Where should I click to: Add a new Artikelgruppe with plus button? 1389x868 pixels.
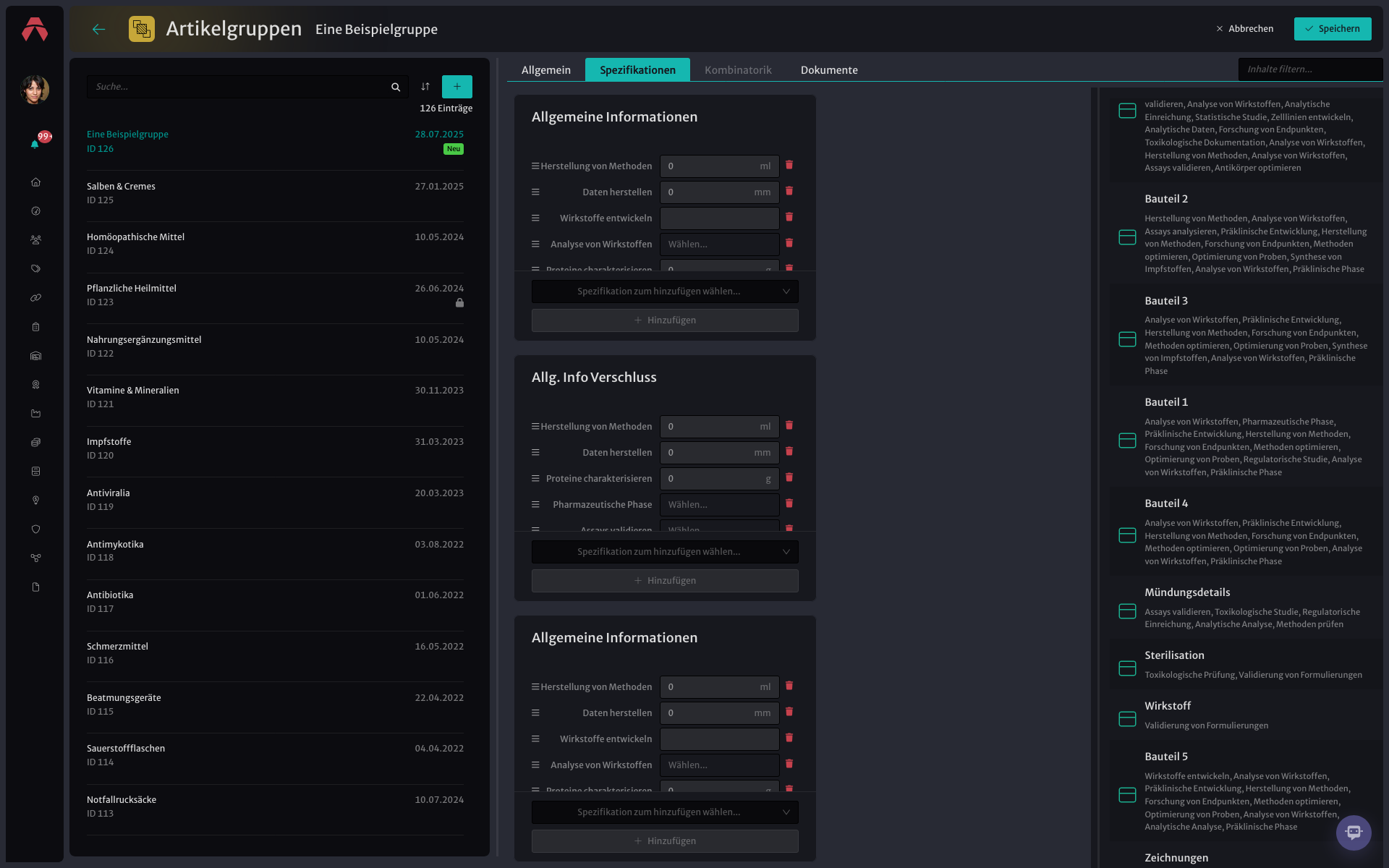click(457, 87)
